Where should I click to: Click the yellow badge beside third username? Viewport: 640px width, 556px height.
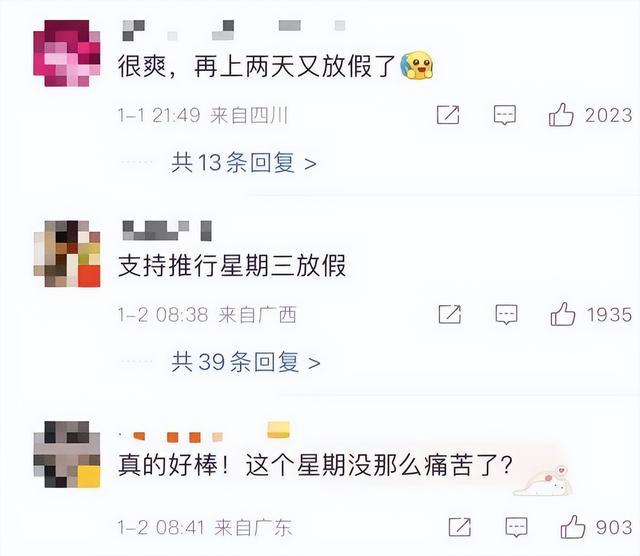(x=278, y=430)
